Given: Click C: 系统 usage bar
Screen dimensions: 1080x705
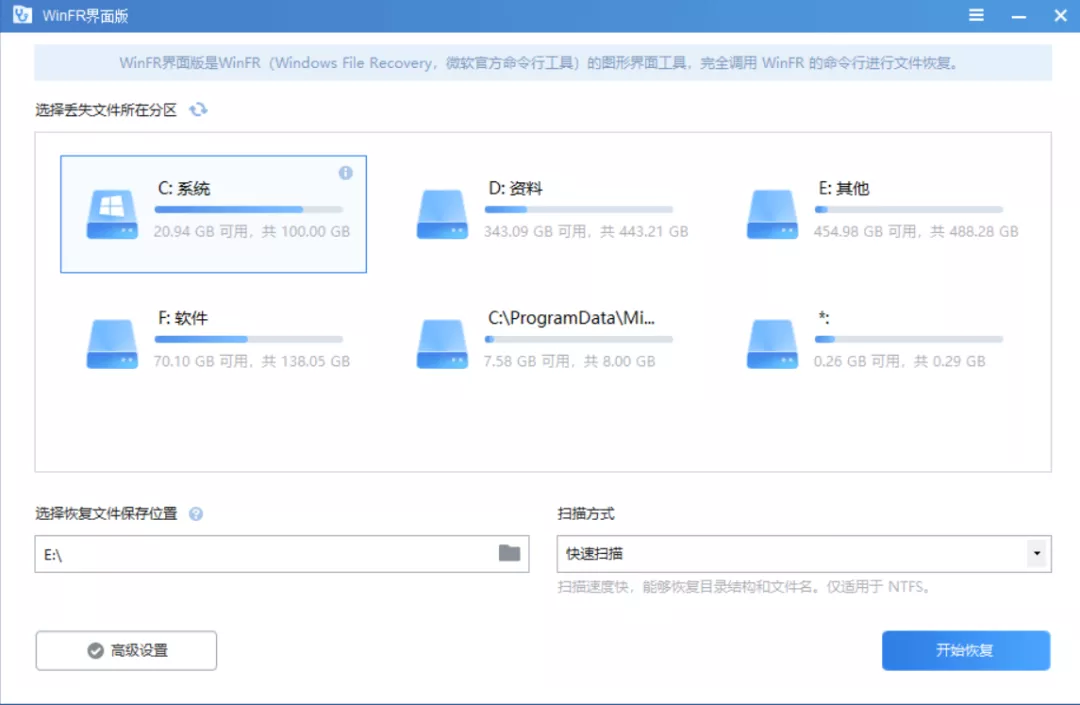Looking at the screenshot, I should coord(249,209).
